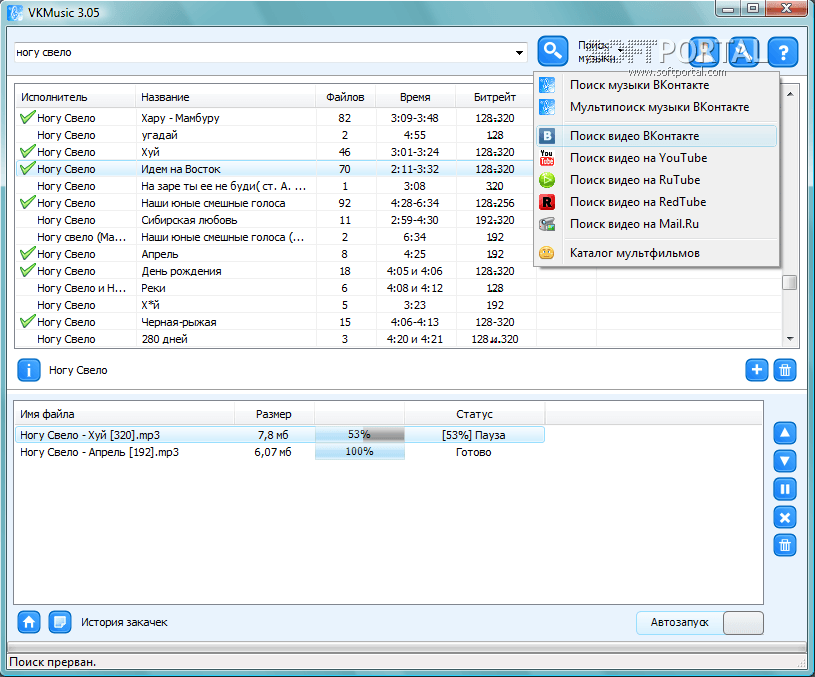The image size is (815, 677).
Task: Click the magnifier search button
Action: pos(553,51)
